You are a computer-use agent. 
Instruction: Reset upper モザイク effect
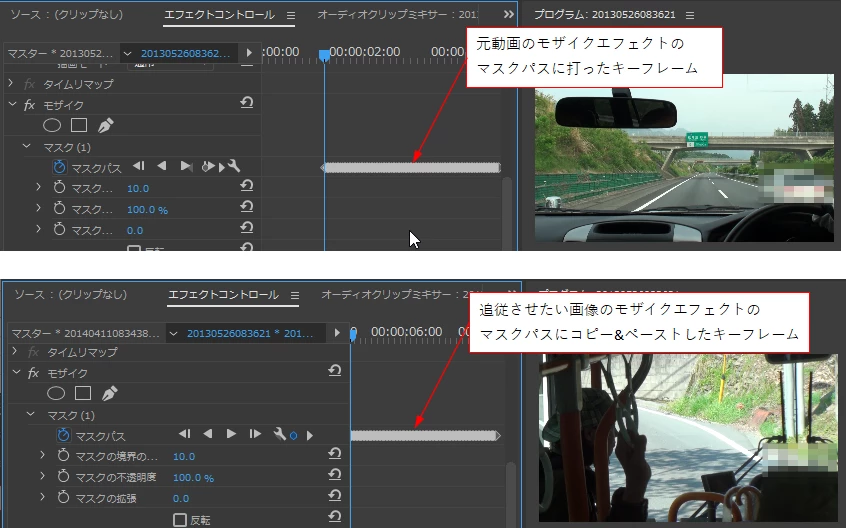247,102
